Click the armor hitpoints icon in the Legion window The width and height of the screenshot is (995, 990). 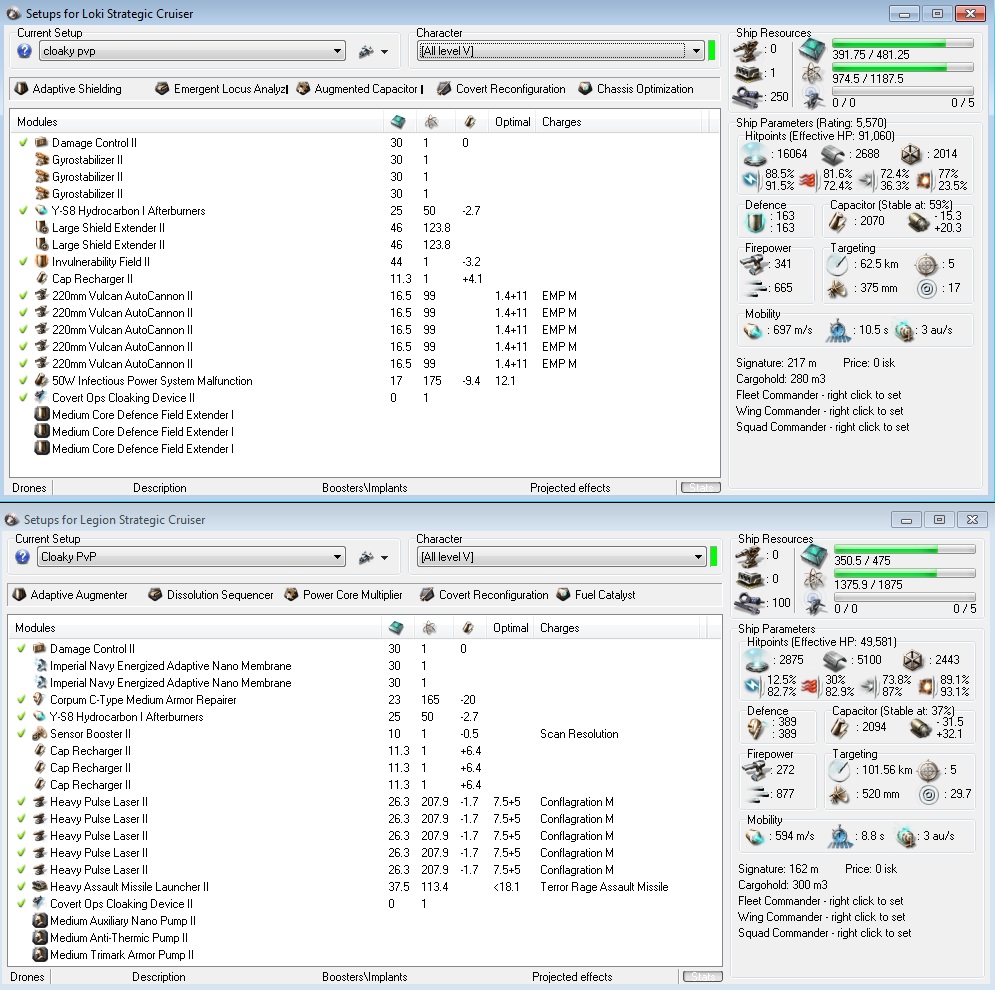tap(834, 660)
